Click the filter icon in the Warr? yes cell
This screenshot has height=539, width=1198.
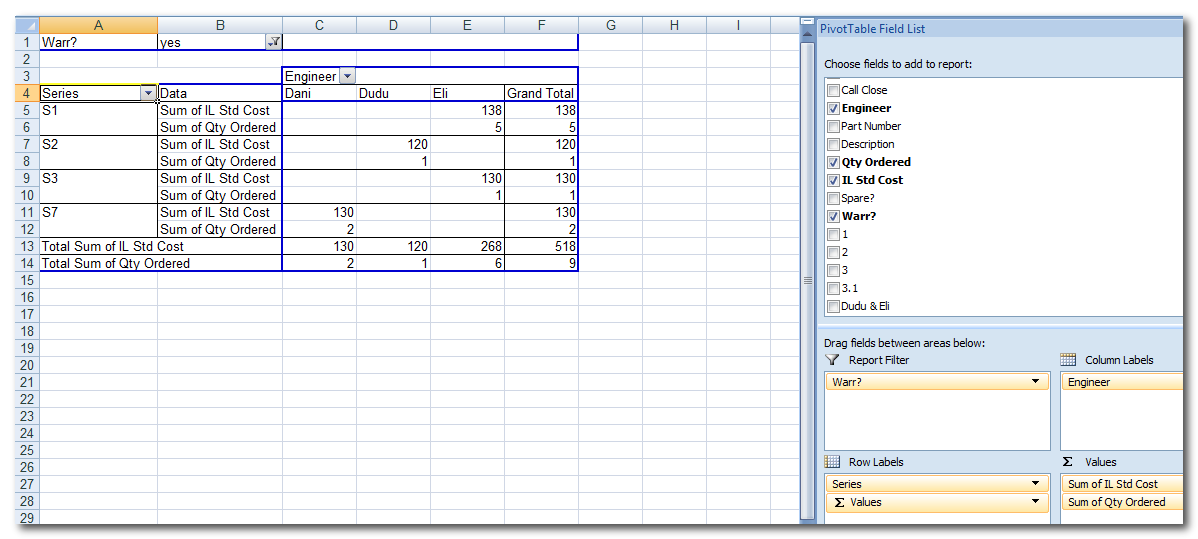click(273, 42)
